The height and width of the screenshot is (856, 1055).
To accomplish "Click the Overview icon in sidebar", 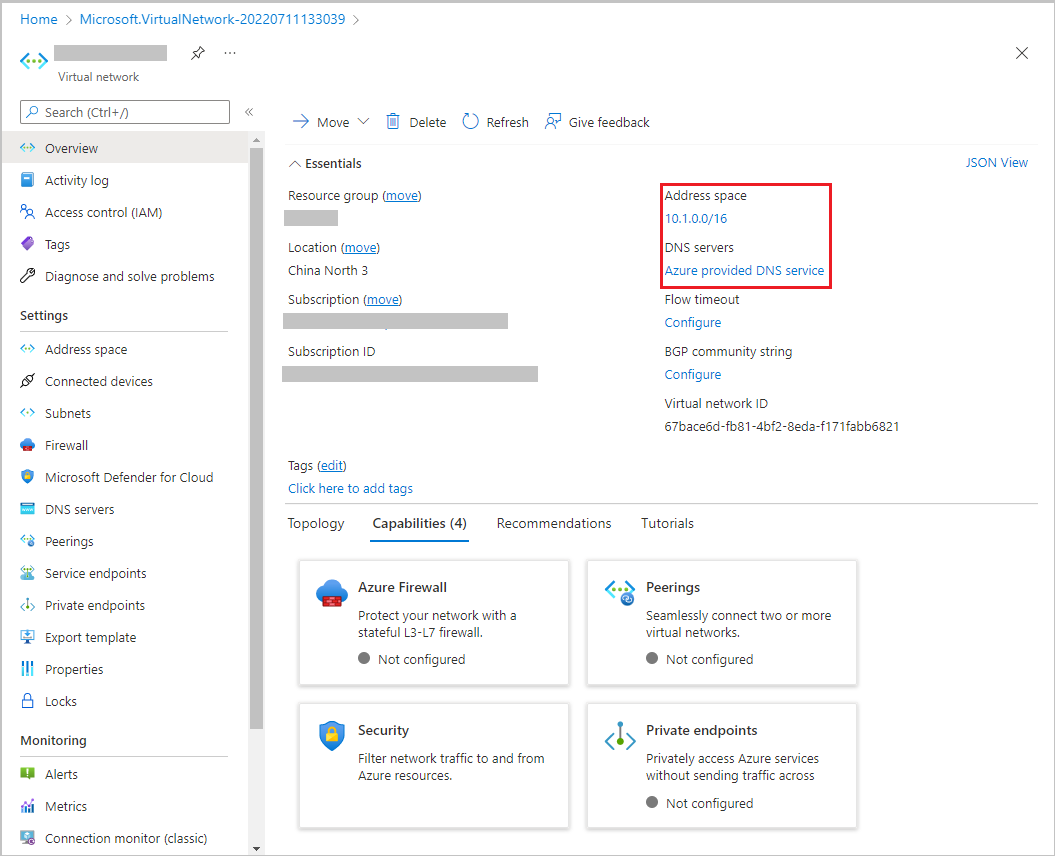I will click(28, 148).
